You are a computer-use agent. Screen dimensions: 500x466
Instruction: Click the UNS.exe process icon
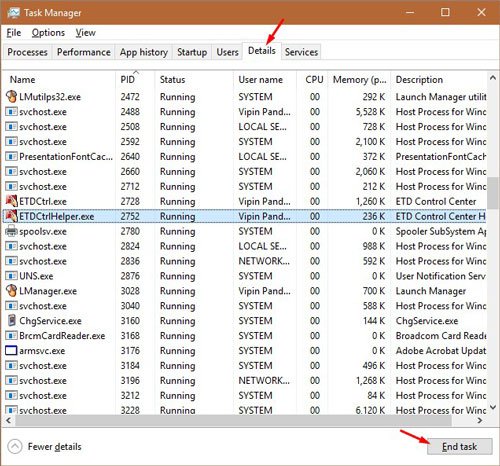(11, 276)
